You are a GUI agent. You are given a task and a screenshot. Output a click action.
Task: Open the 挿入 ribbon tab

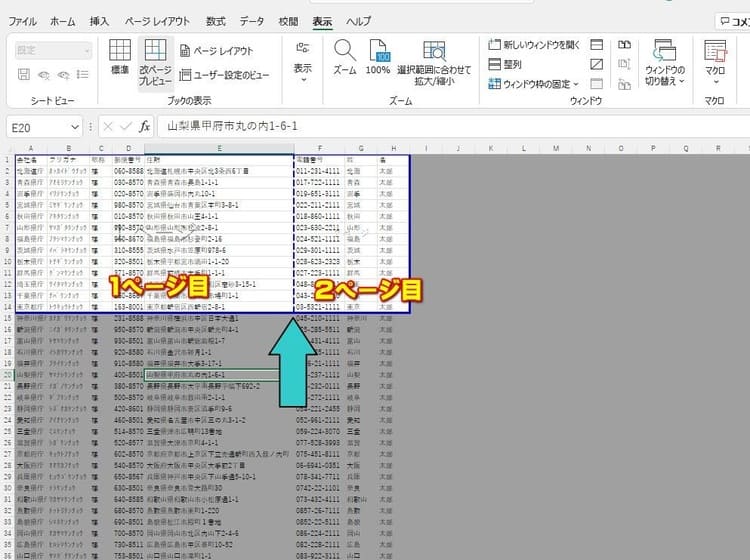pyautogui.click(x=99, y=22)
